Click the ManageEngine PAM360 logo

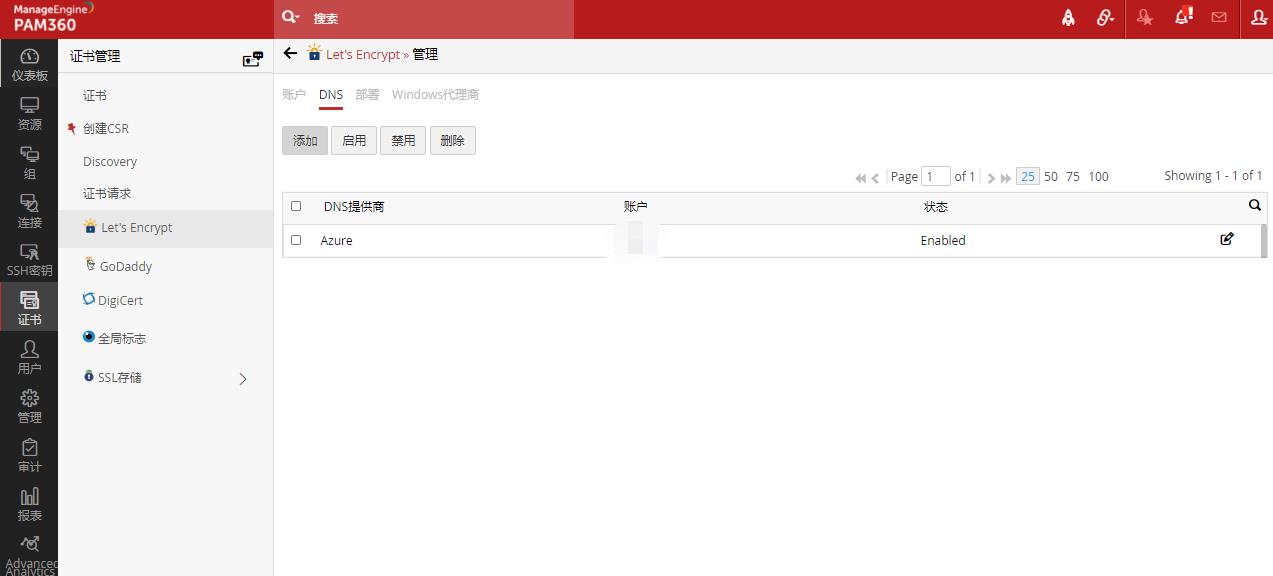coord(52,17)
